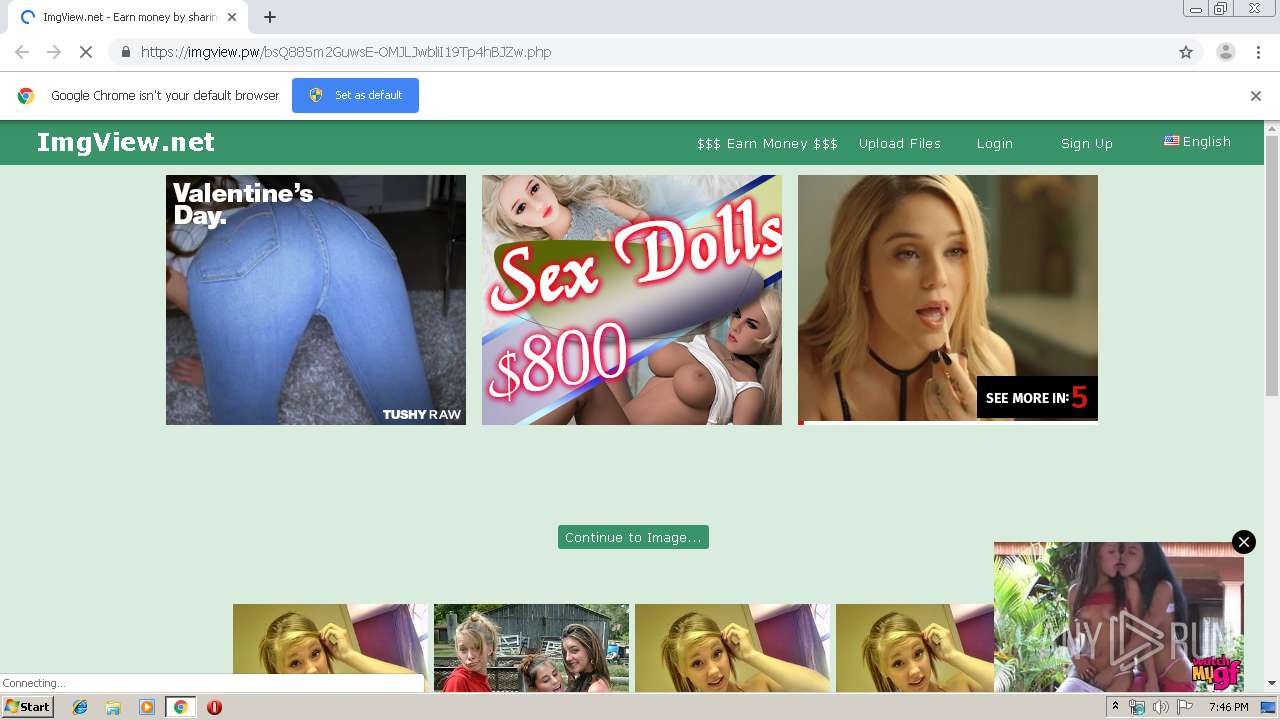Click the forward navigation arrow

click(x=54, y=52)
